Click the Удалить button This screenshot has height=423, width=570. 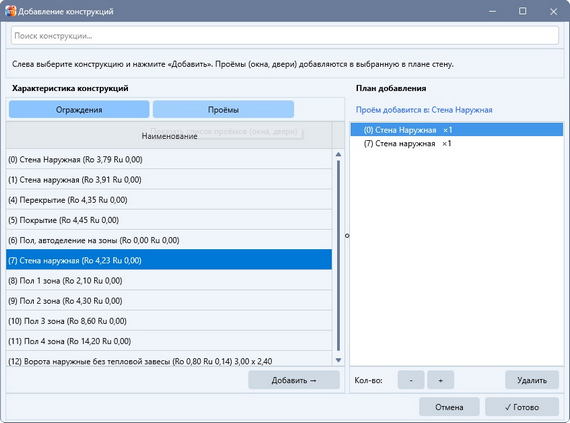[532, 380]
